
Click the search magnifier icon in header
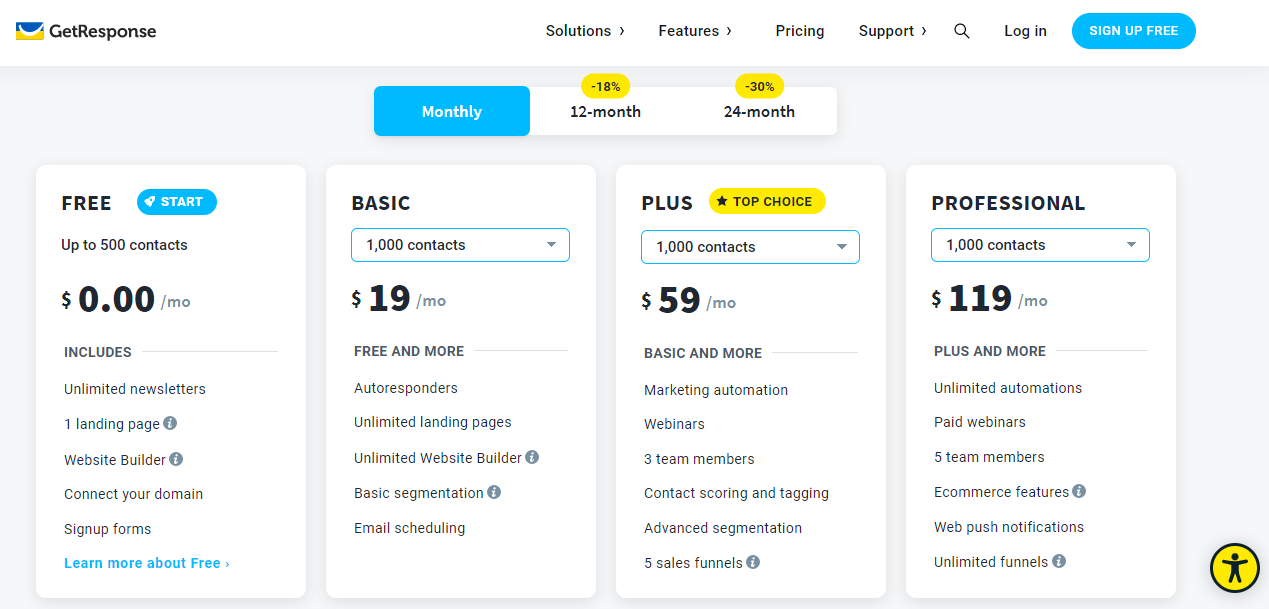pos(961,31)
